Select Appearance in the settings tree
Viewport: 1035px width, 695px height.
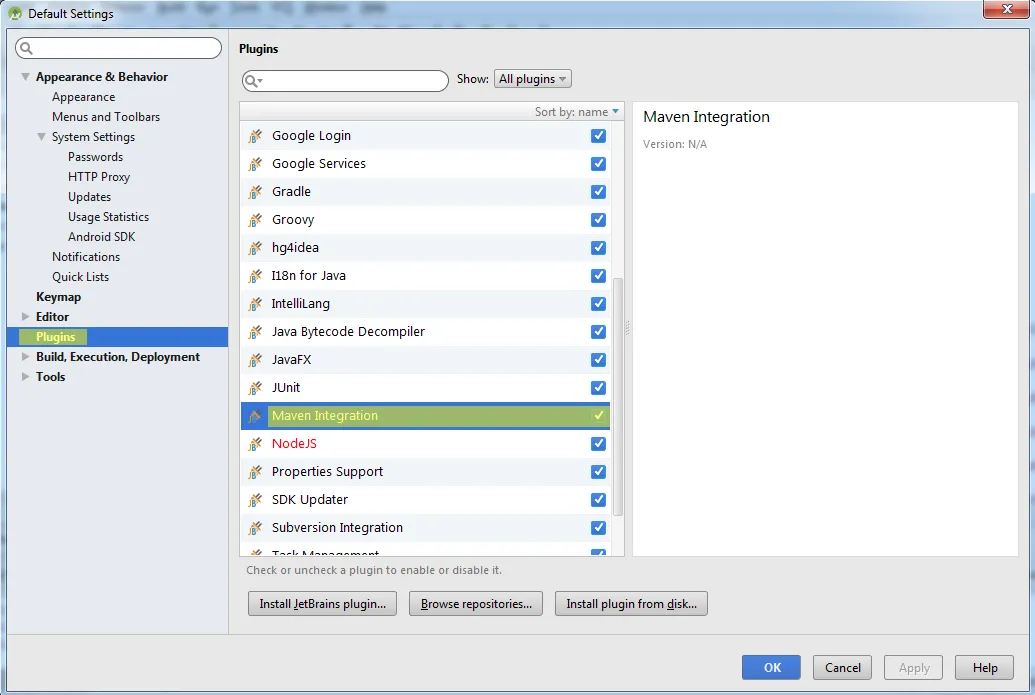(x=84, y=97)
